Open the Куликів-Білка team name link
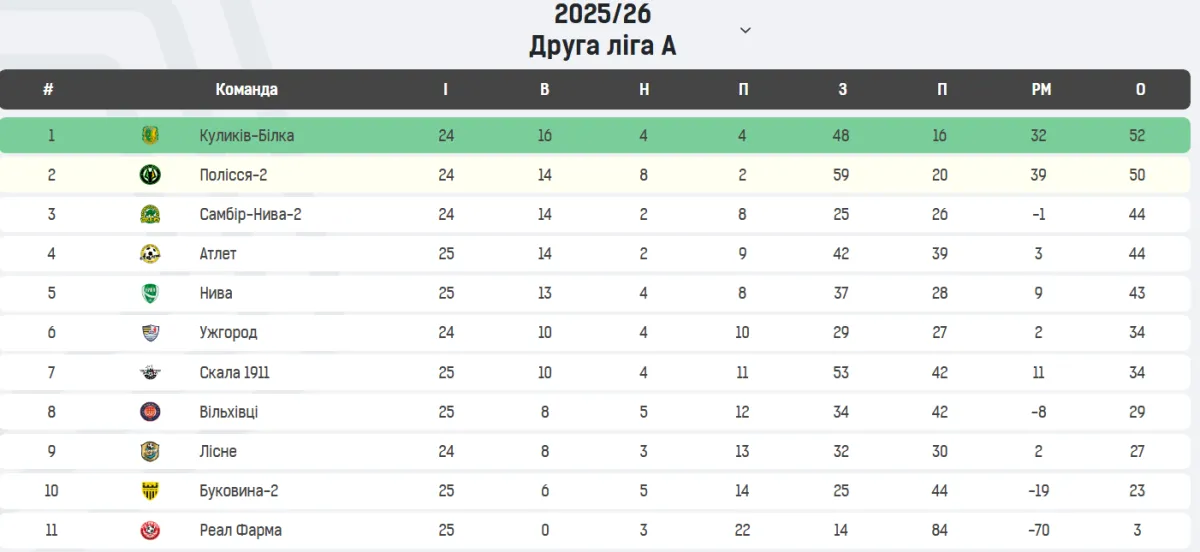The image size is (1200, 552). pos(246,135)
